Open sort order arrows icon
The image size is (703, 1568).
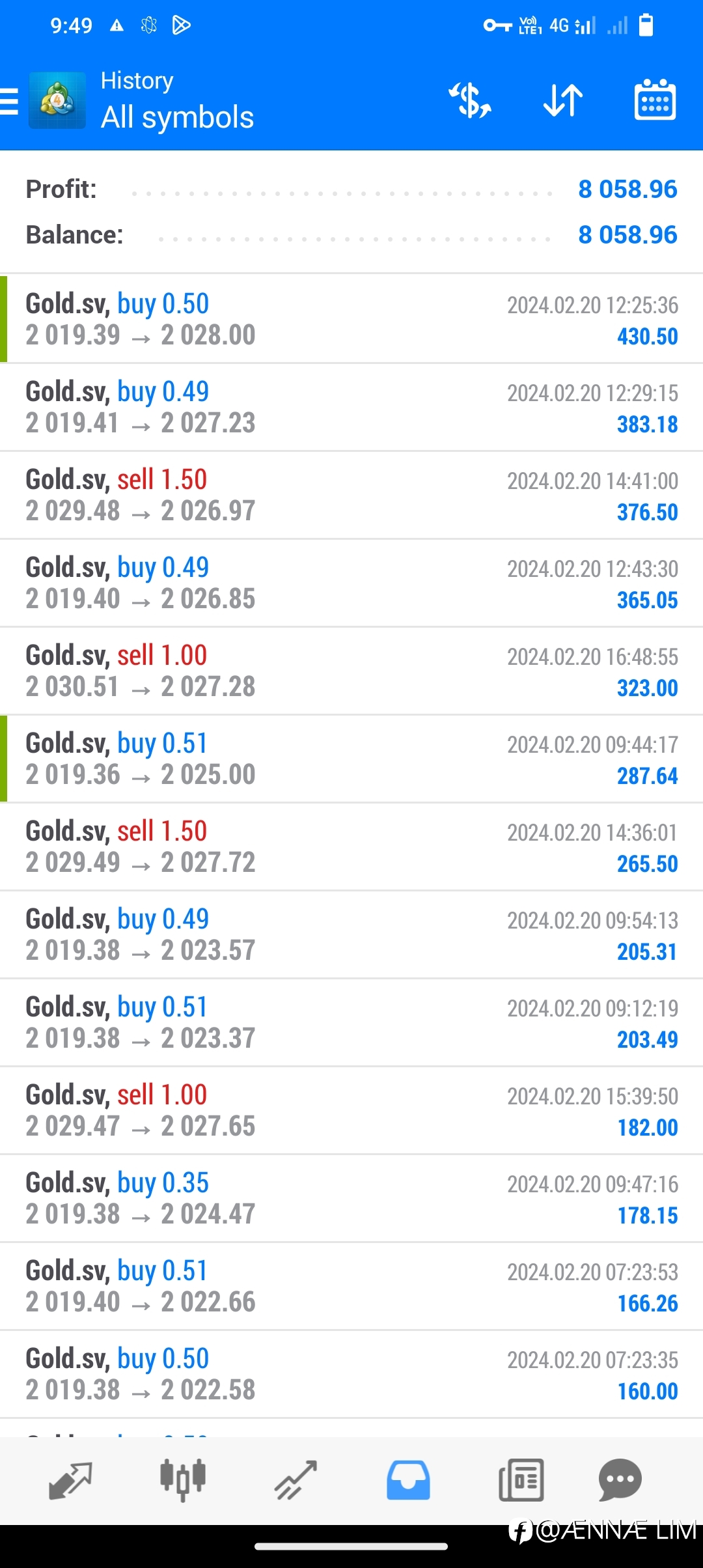click(563, 100)
